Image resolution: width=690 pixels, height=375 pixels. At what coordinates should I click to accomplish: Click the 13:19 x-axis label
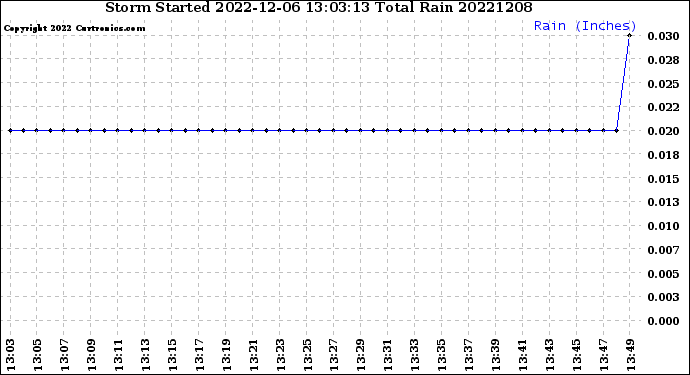click(x=226, y=355)
